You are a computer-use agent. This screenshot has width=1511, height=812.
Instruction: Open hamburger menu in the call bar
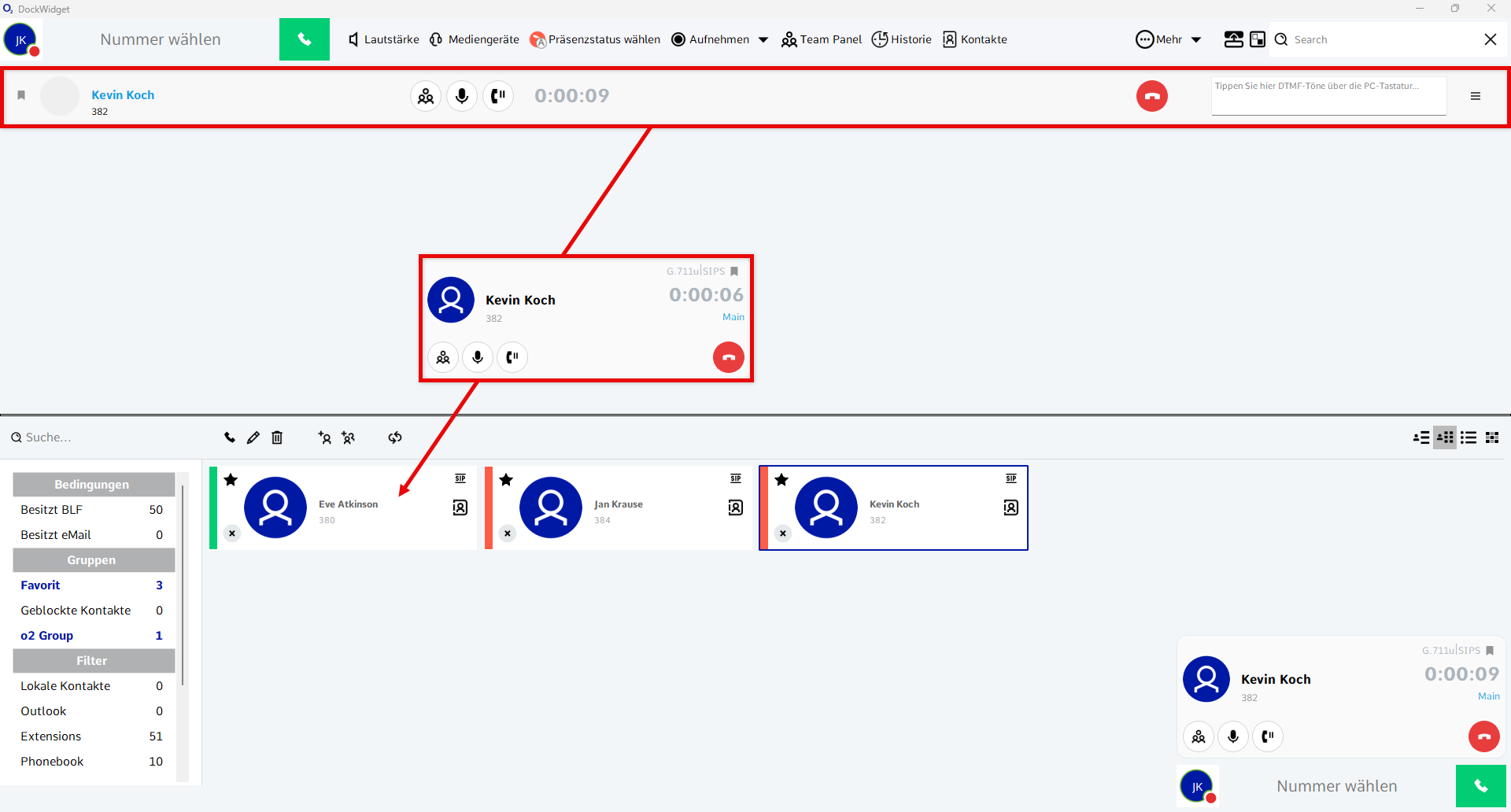coord(1476,96)
